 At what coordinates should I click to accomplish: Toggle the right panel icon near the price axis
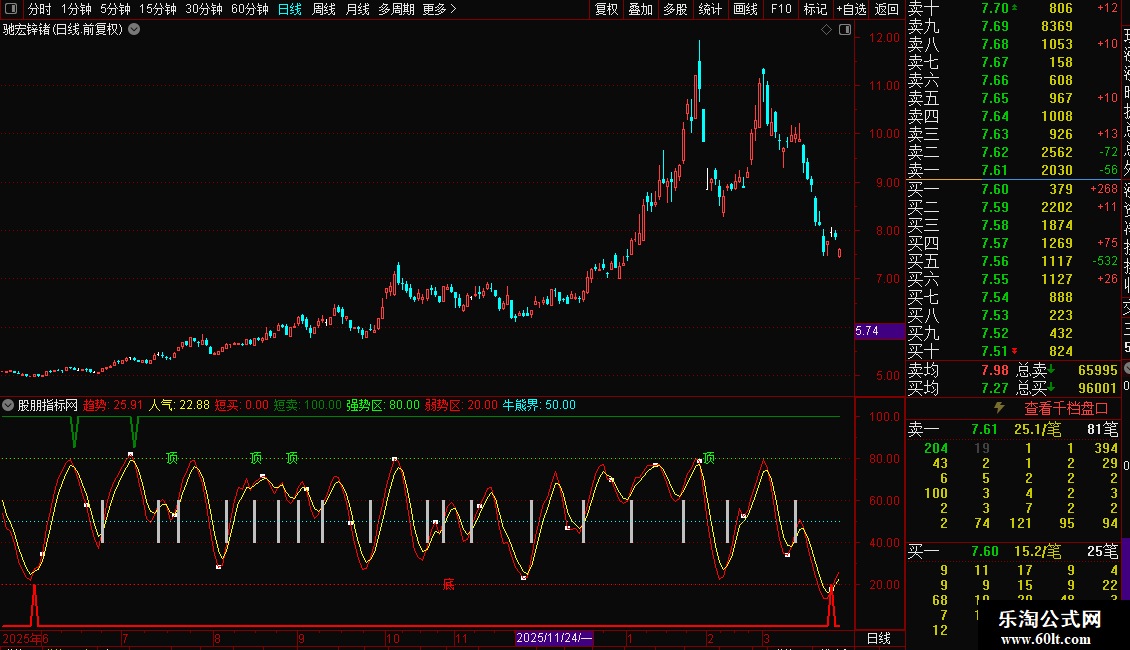845,30
